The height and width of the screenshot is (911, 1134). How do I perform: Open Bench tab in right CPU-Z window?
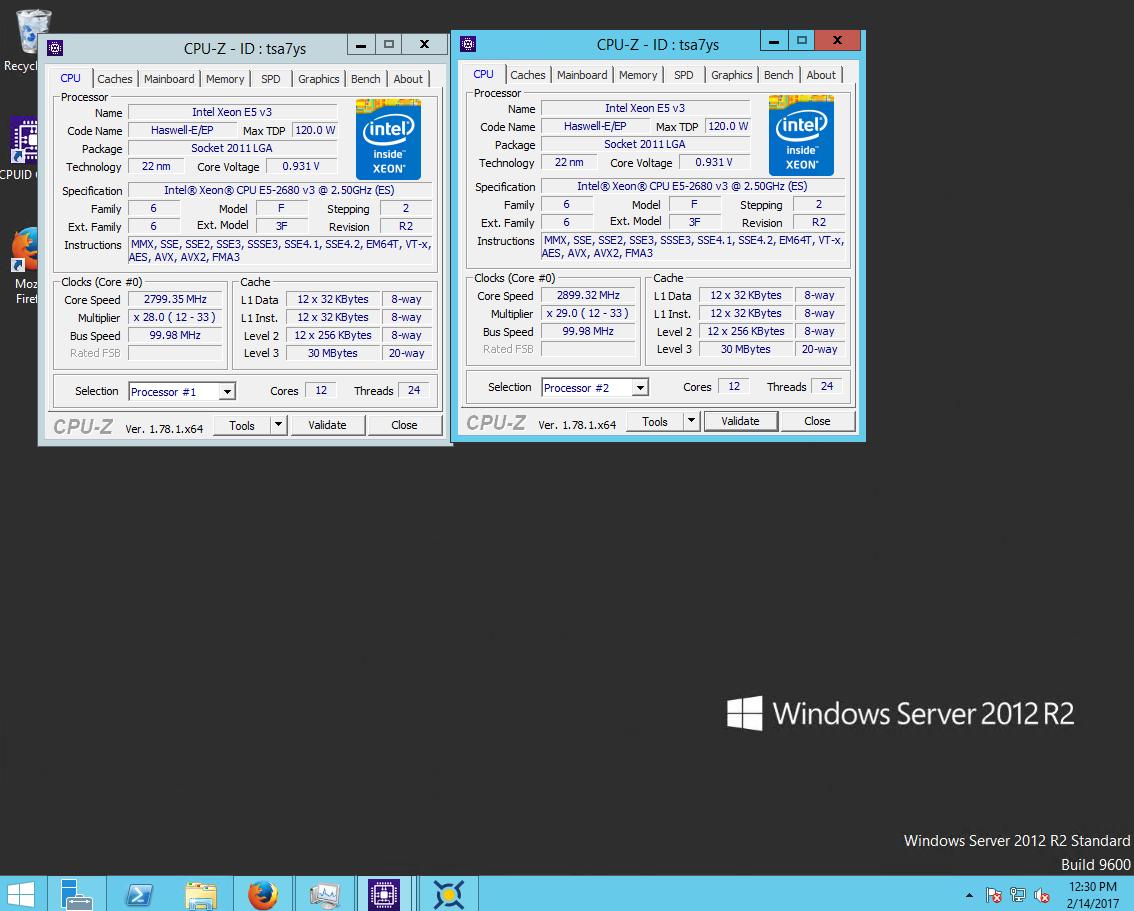pos(778,74)
